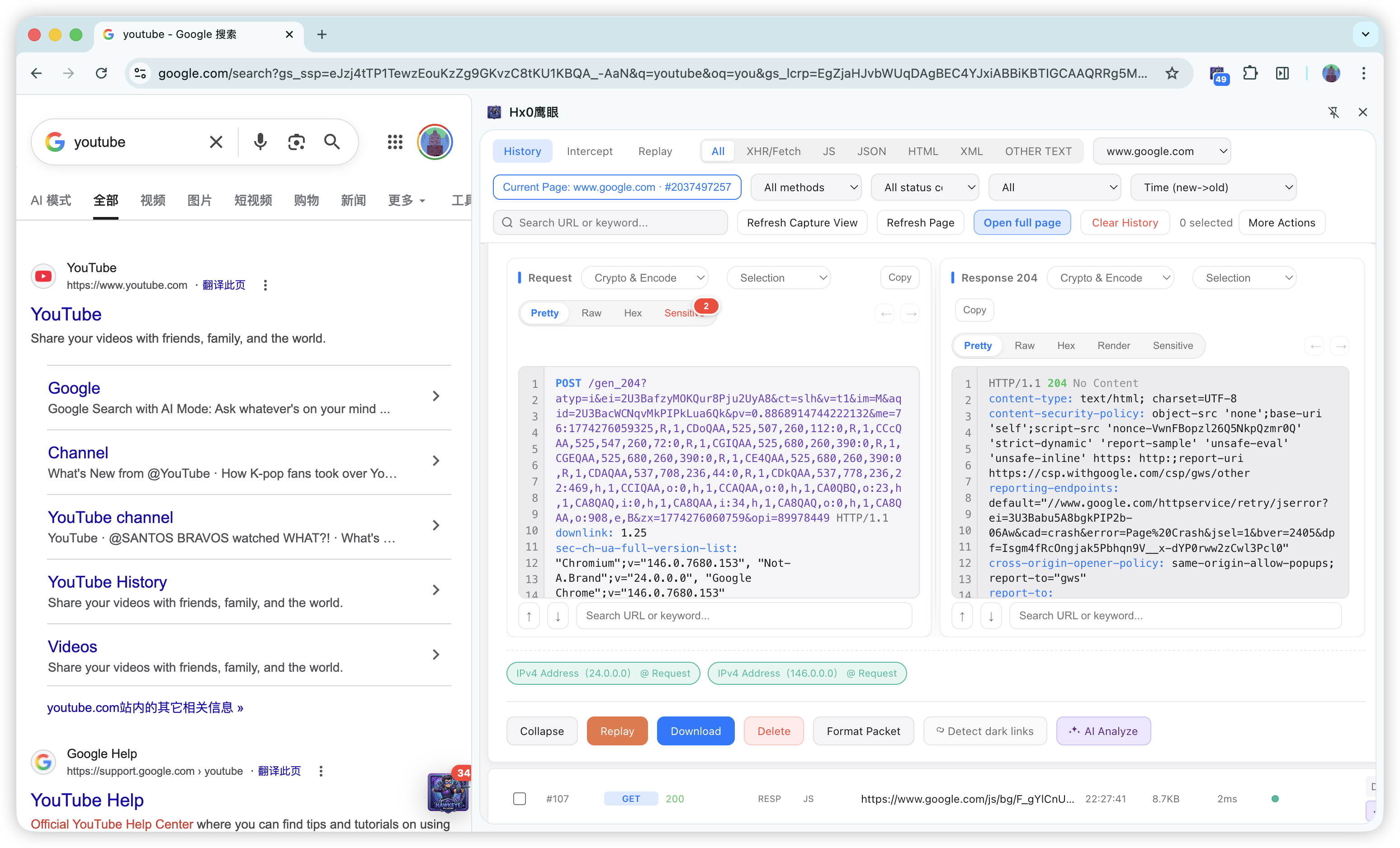Submit search with the magnifier icon
1400x848 pixels.
[x=332, y=142]
